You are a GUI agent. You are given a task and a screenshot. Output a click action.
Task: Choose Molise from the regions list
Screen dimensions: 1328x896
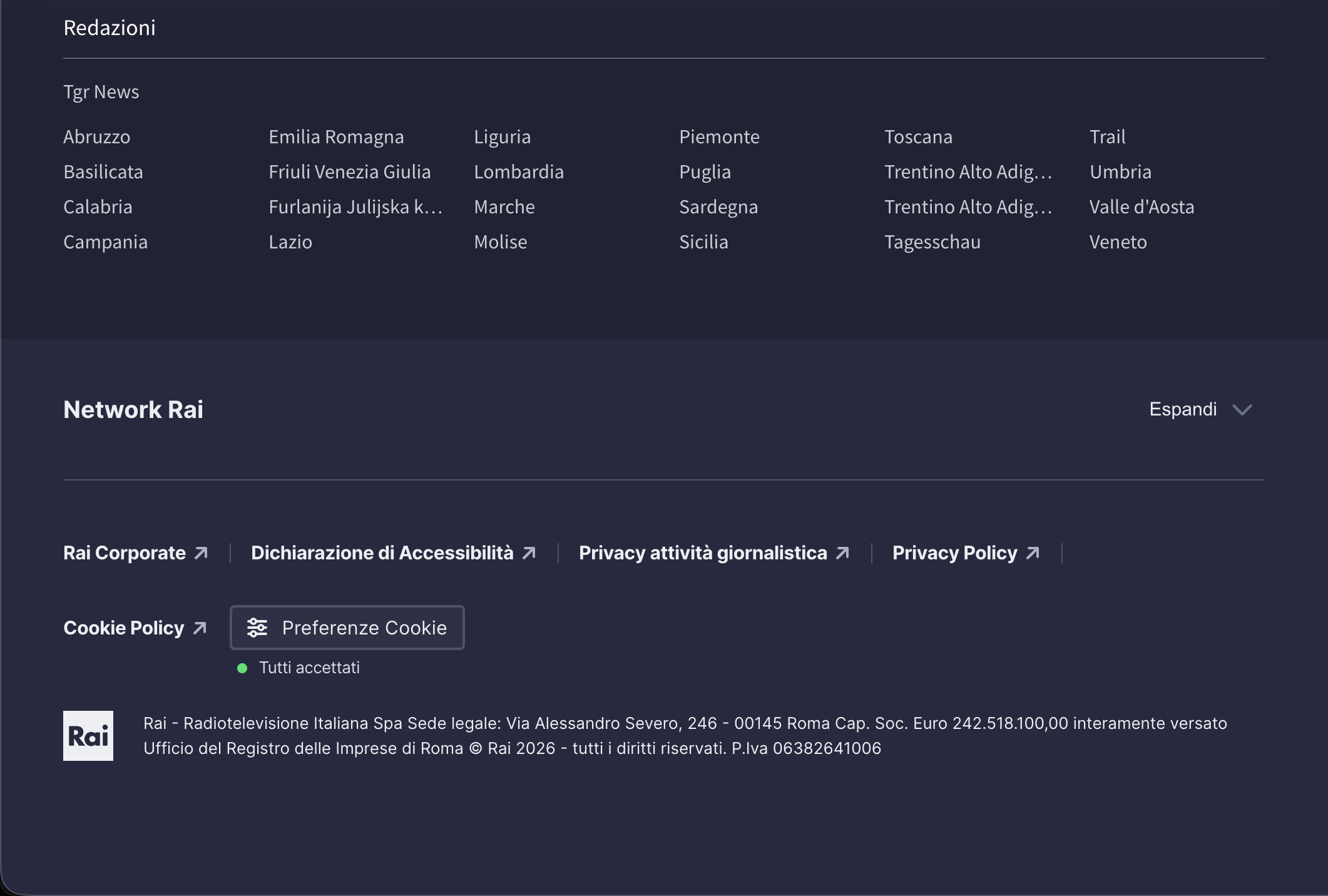click(x=501, y=242)
